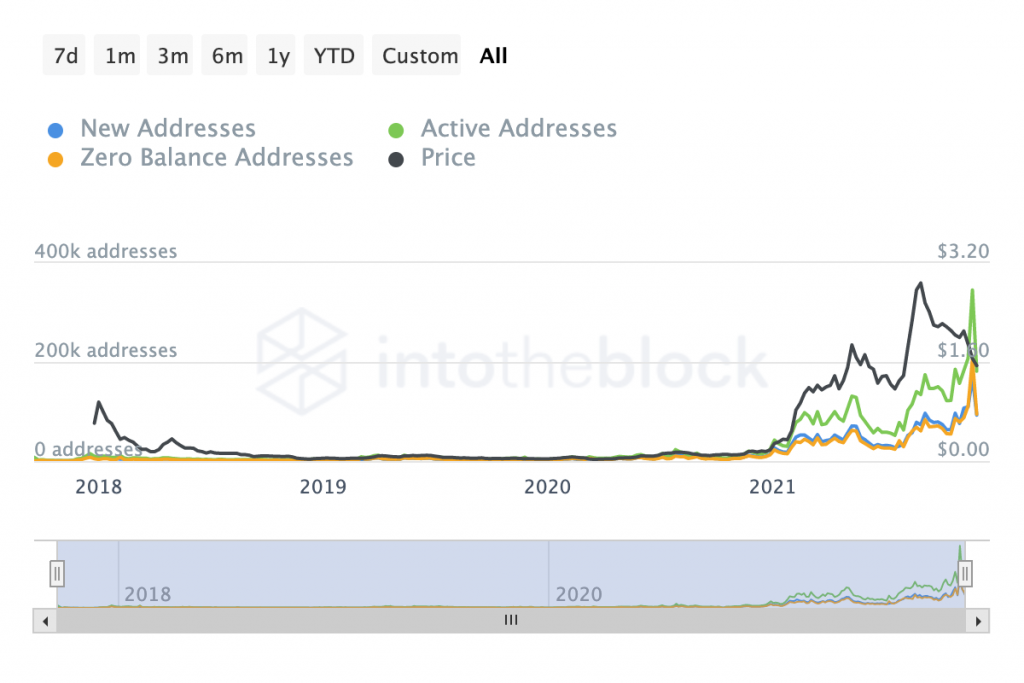1024x683 pixels.
Task: Select the All time range
Action: [493, 56]
